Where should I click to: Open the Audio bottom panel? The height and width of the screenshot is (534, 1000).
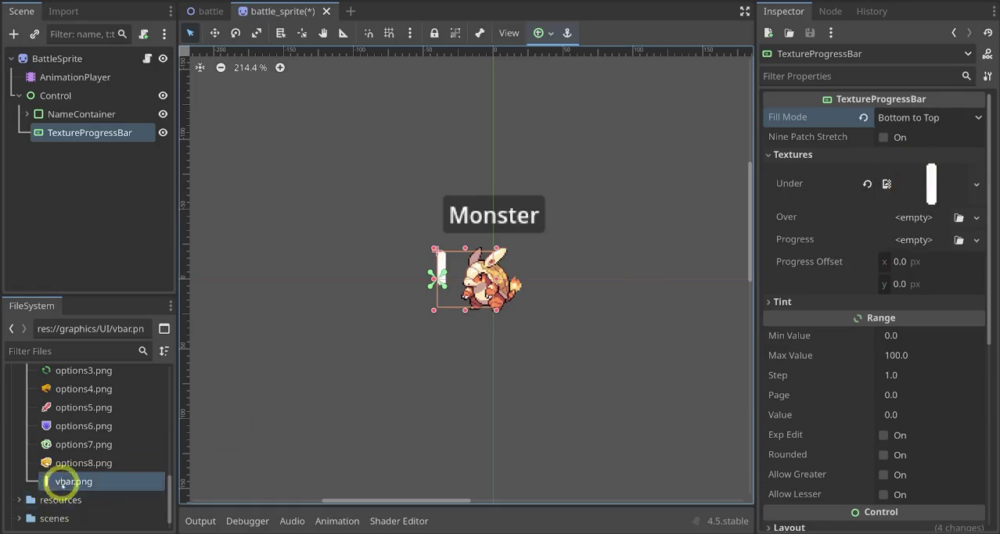292,521
